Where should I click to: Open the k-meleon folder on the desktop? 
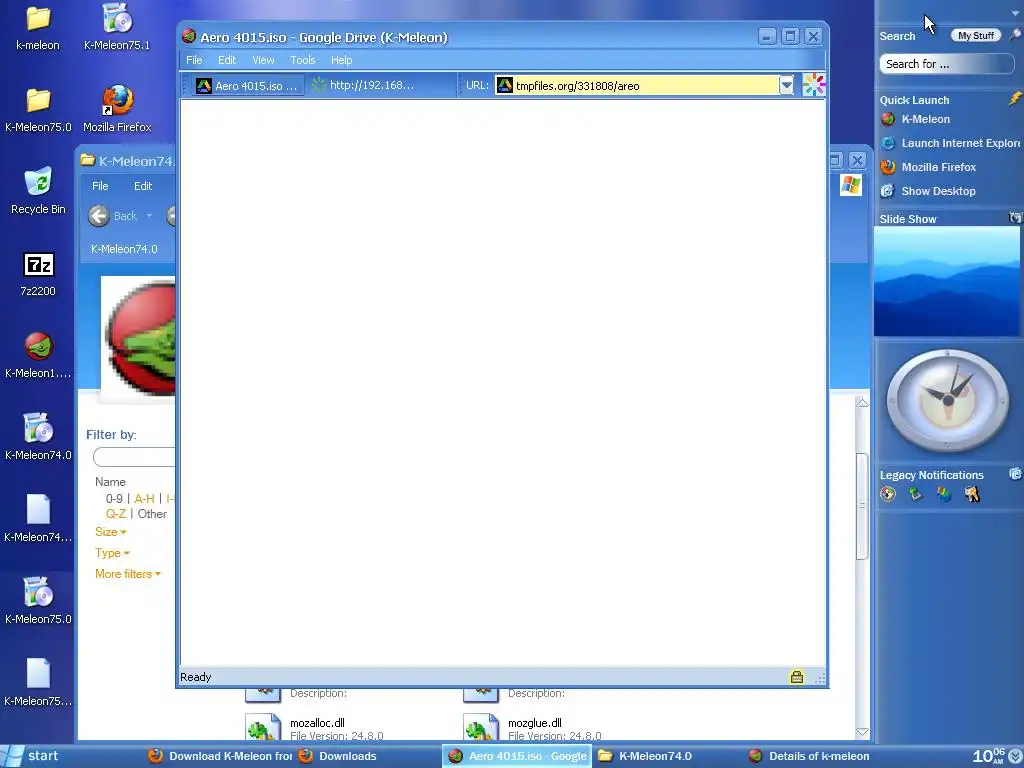(38, 27)
